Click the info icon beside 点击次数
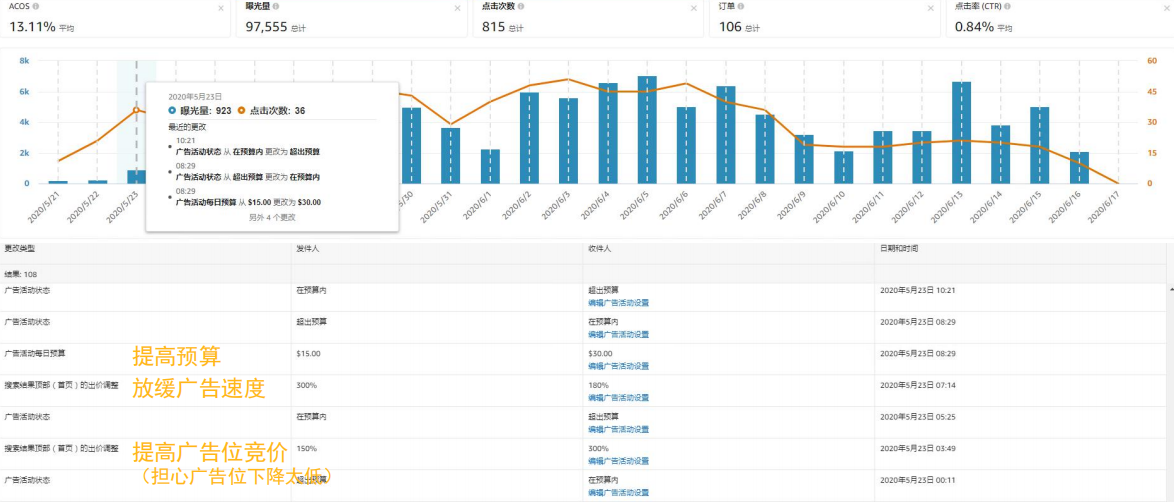 click(521, 7)
